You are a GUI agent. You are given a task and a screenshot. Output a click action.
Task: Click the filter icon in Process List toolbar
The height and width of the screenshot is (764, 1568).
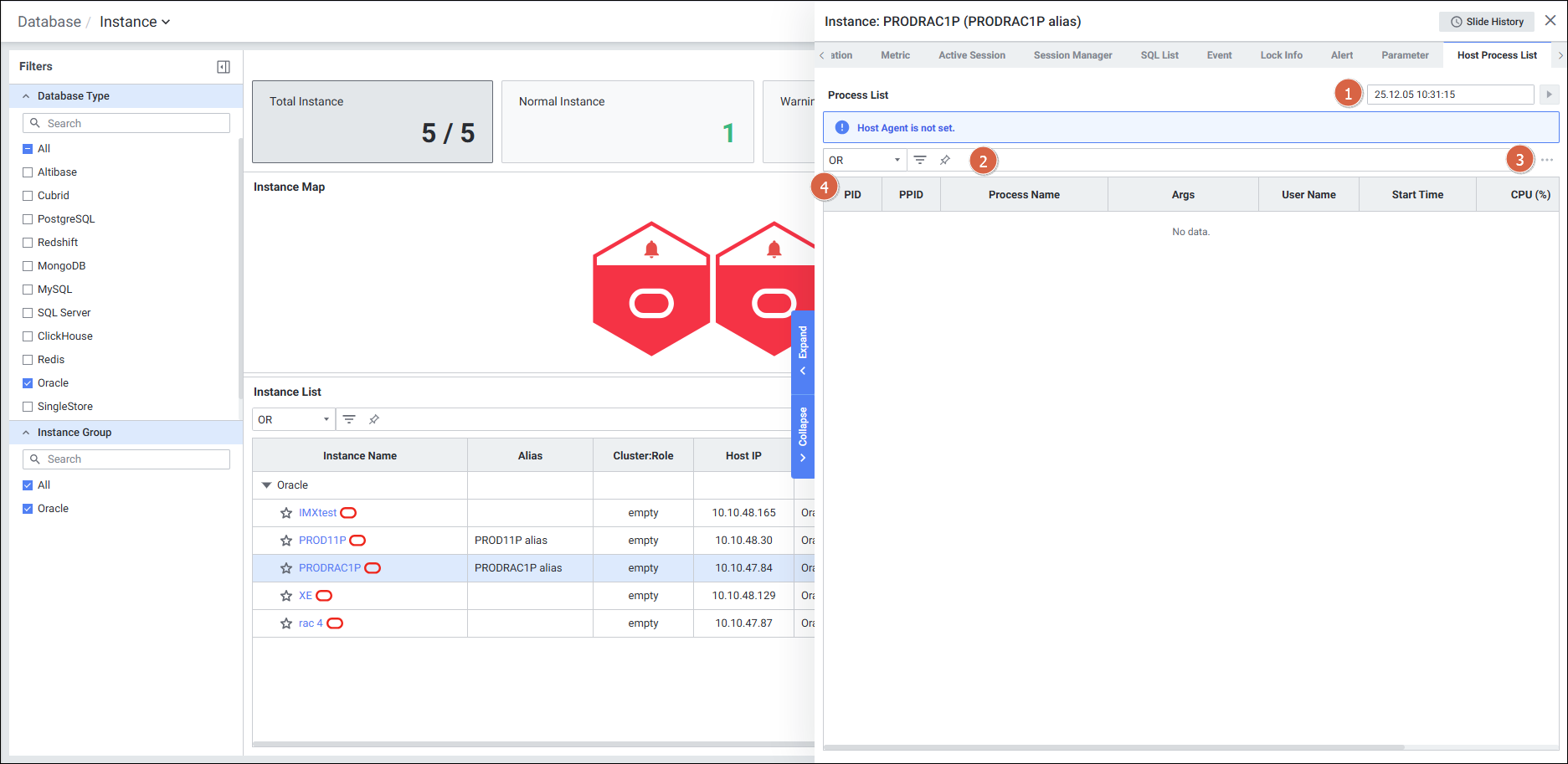[x=920, y=160]
